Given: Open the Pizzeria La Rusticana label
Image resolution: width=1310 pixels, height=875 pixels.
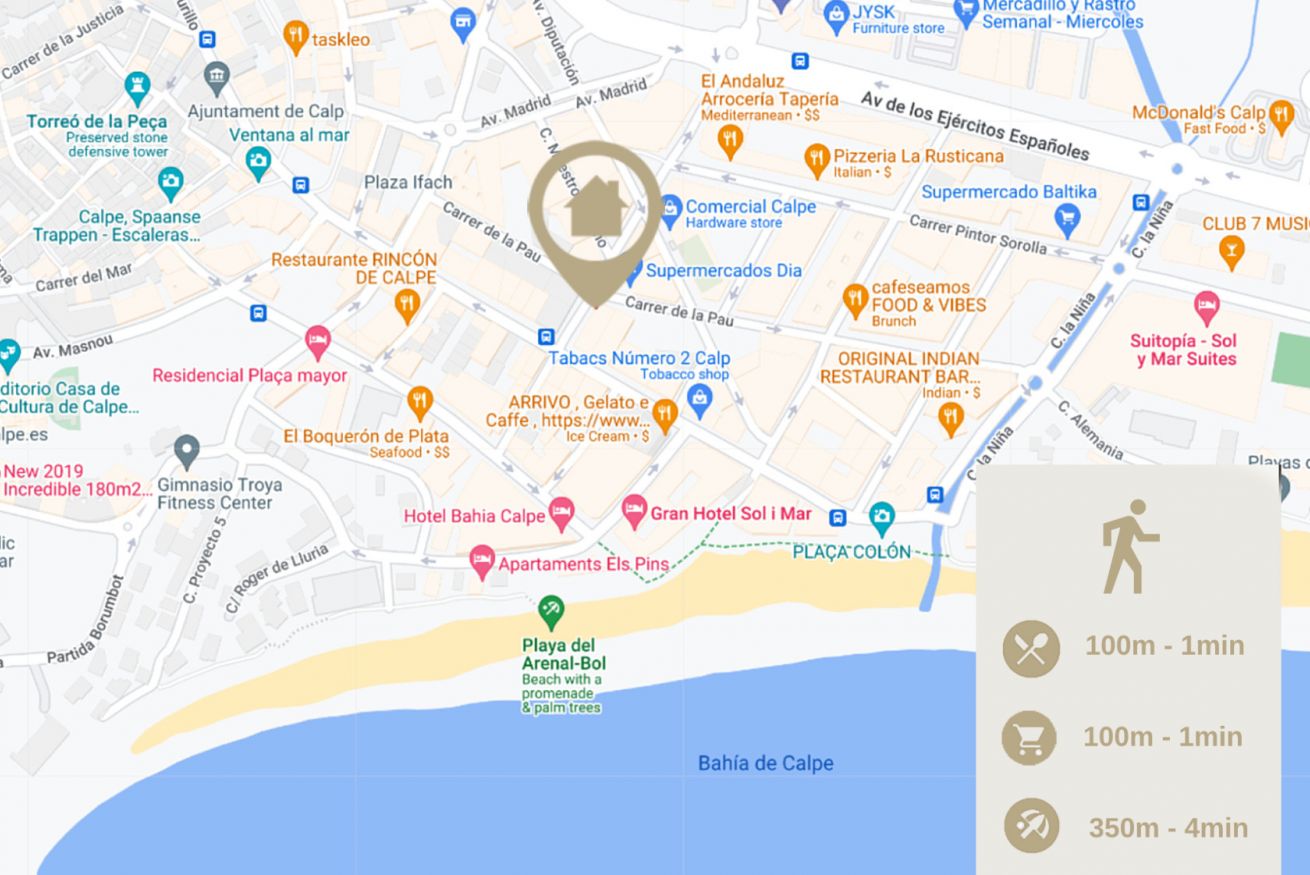Looking at the screenshot, I should [x=918, y=155].
